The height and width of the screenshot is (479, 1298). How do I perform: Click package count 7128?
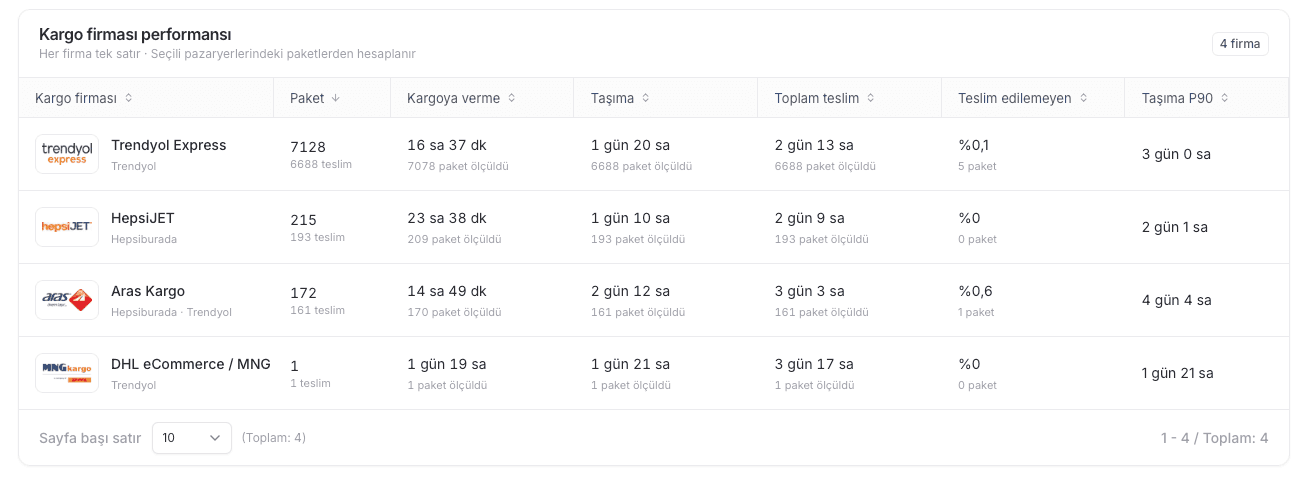tap(308, 147)
